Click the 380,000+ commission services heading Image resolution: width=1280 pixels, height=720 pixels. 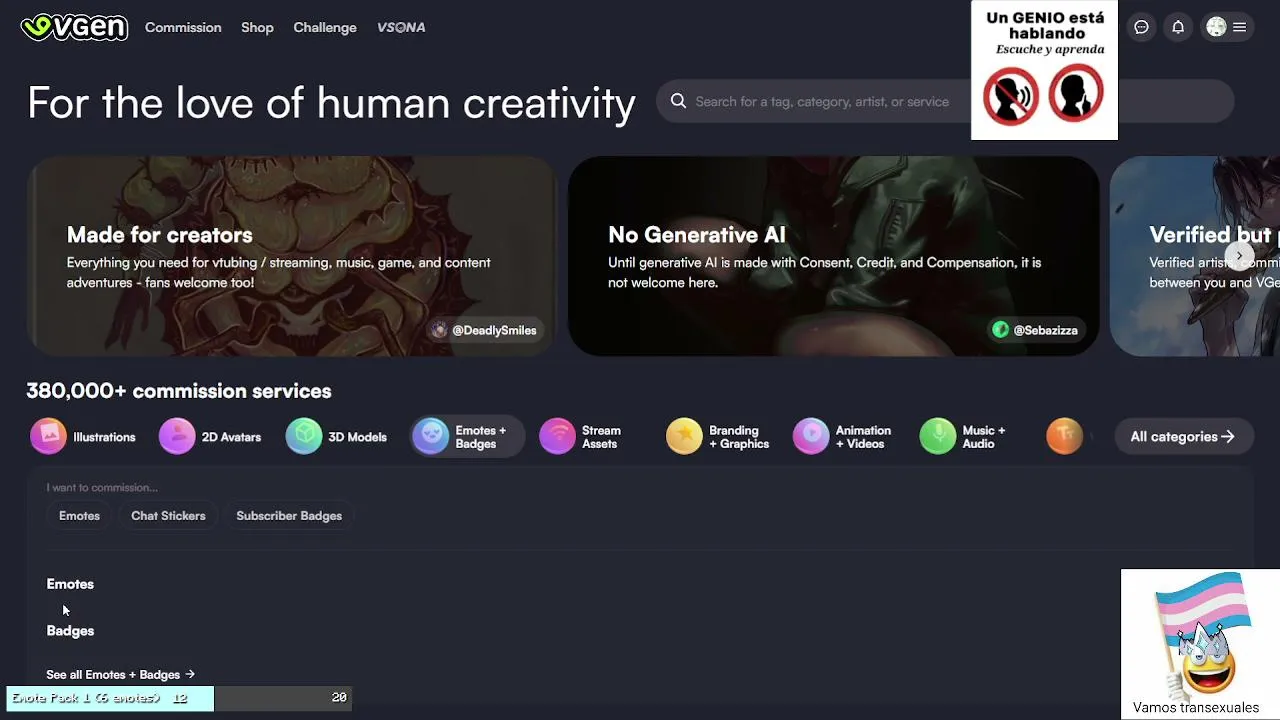[x=179, y=391]
